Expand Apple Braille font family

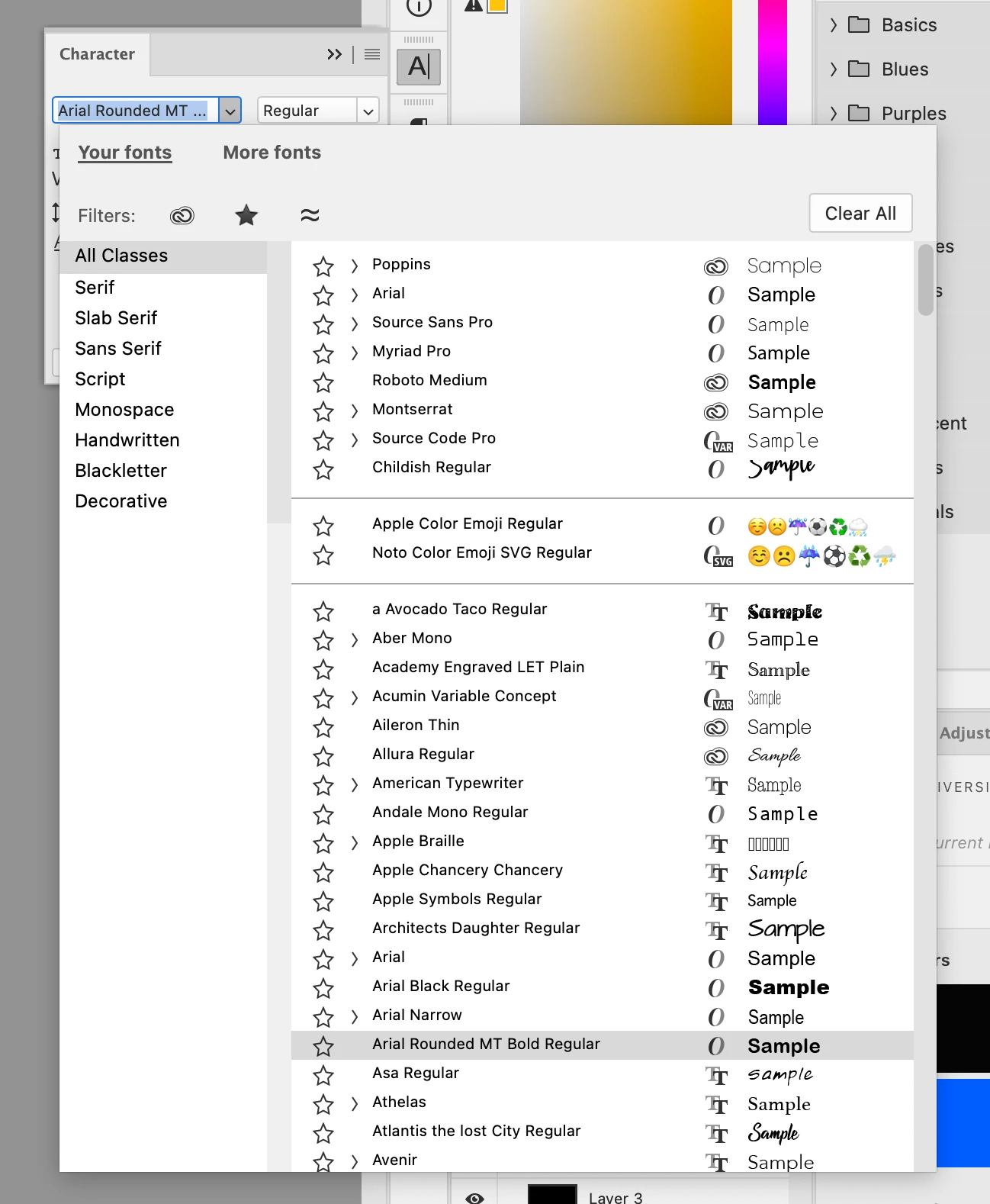point(354,842)
